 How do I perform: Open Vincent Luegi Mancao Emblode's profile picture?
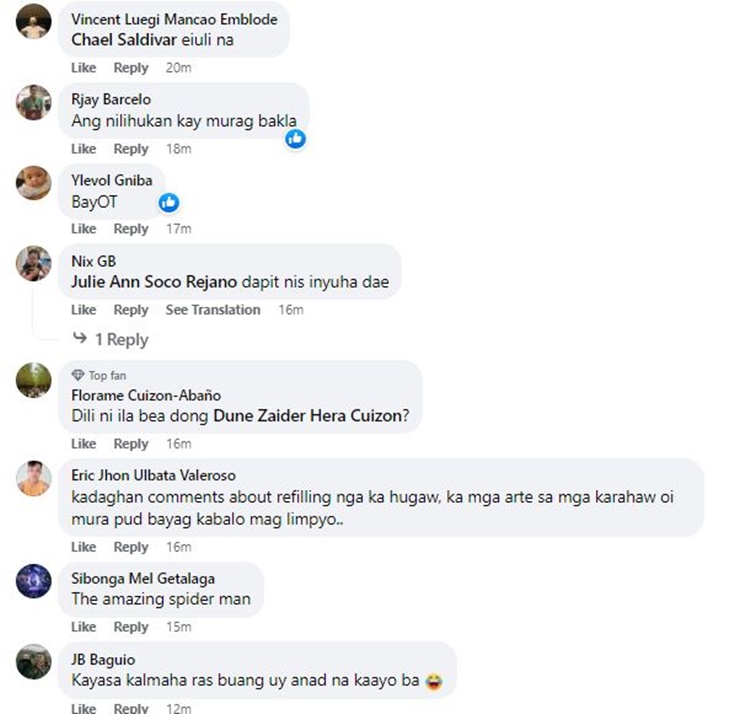[34, 21]
